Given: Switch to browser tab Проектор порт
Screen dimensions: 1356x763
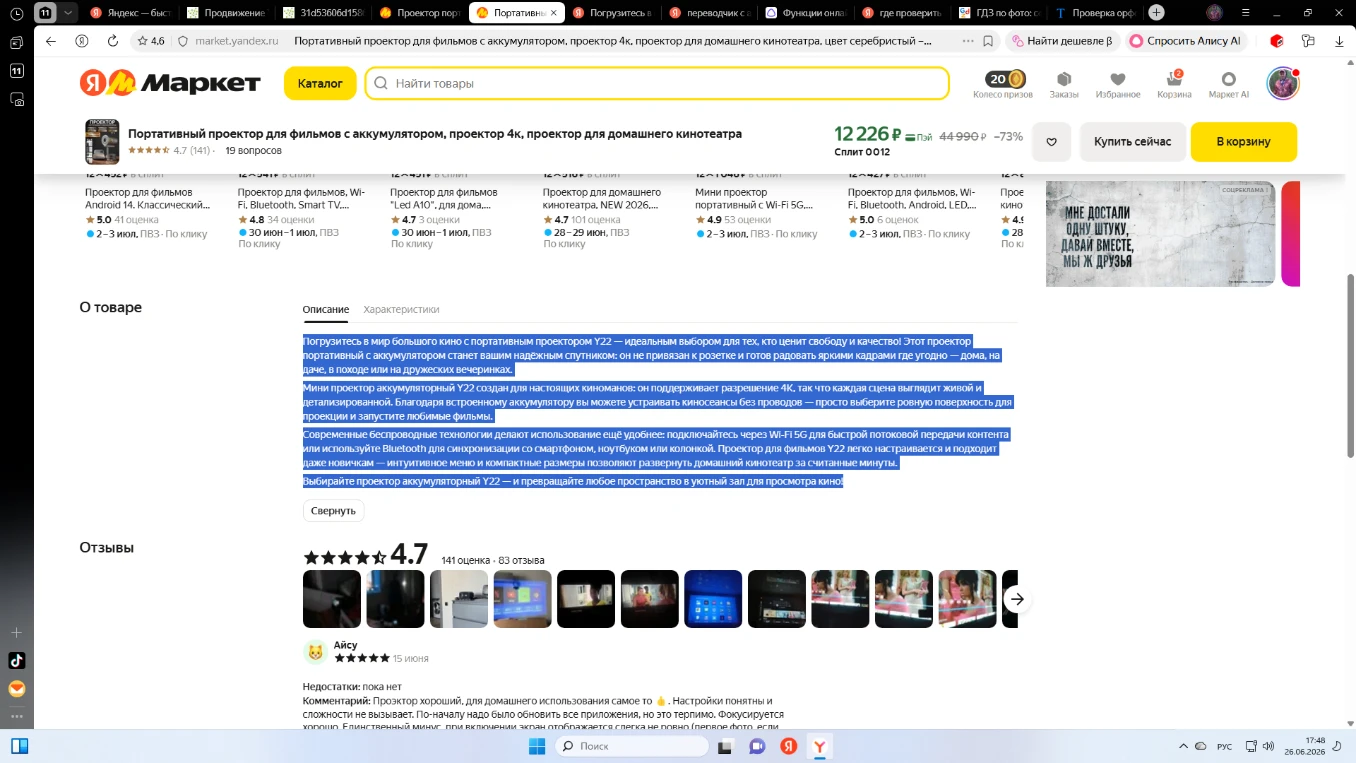Looking at the screenshot, I should click(x=420, y=13).
